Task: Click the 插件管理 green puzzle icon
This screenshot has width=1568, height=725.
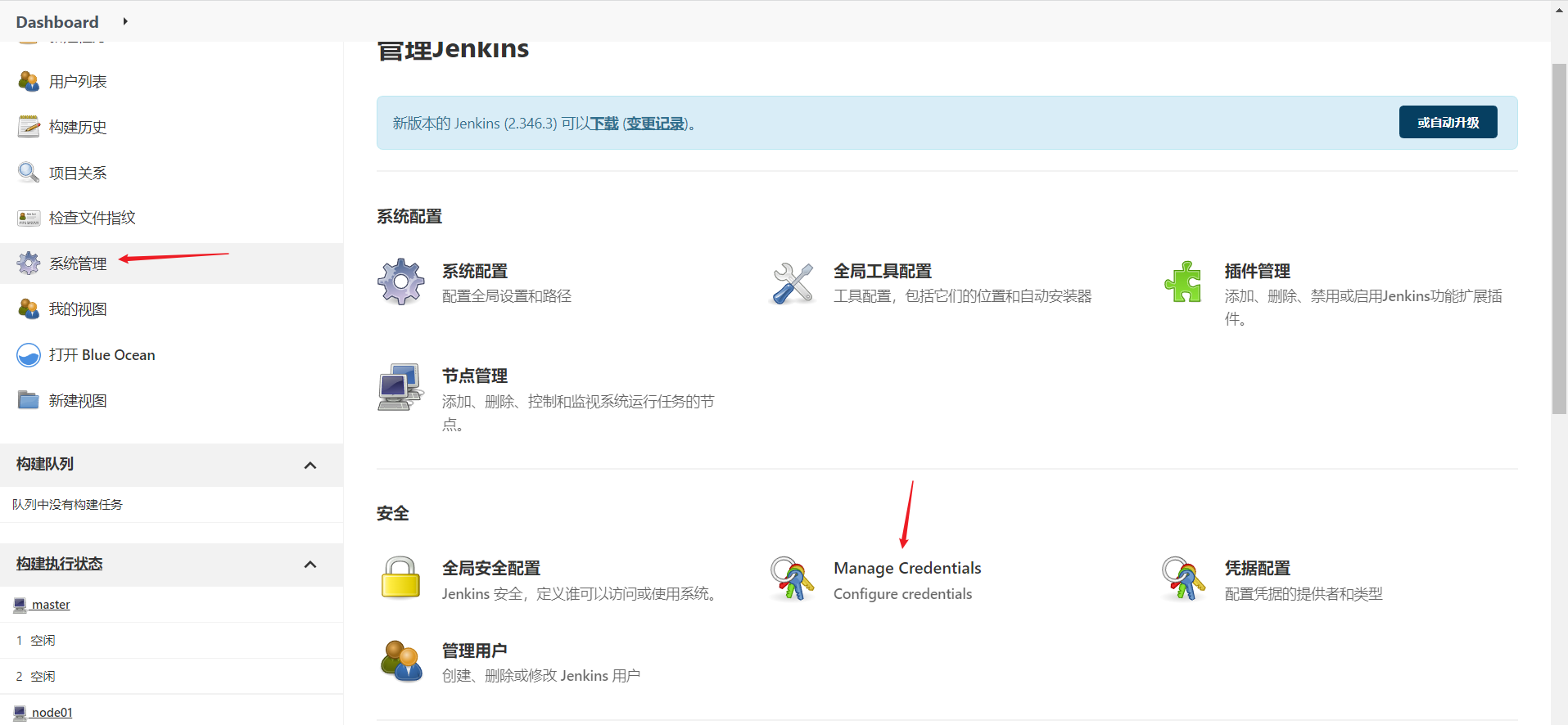Action: tap(1183, 282)
